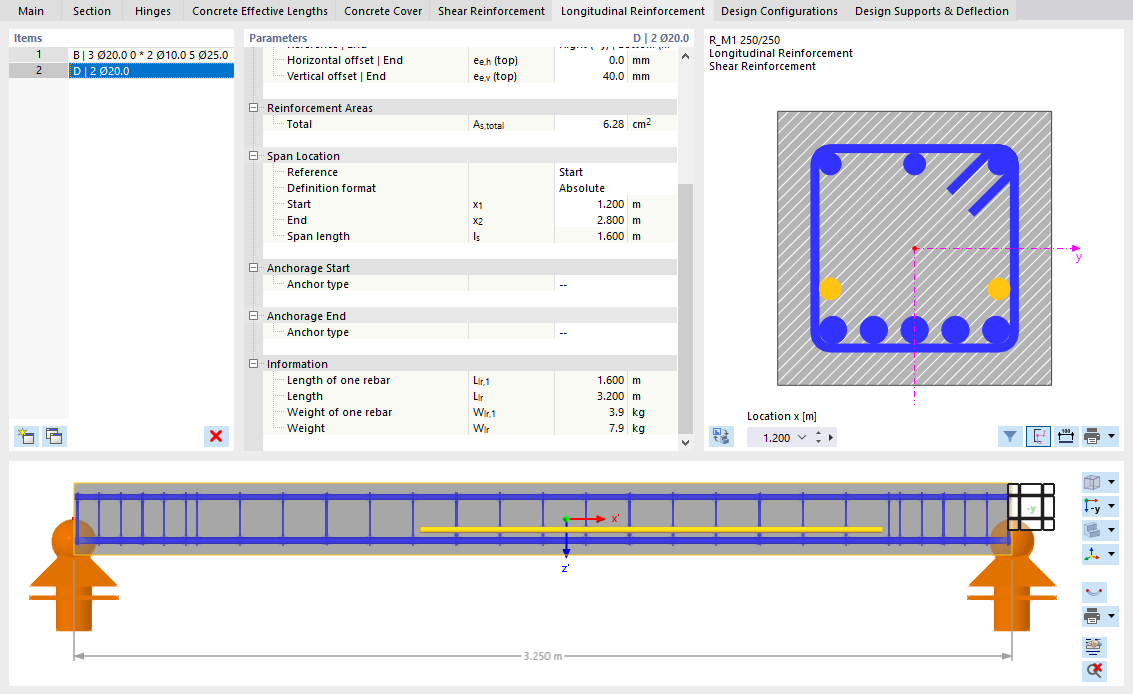The height and width of the screenshot is (694, 1133).
Task: Collapse the Span Location group
Action: (254, 155)
